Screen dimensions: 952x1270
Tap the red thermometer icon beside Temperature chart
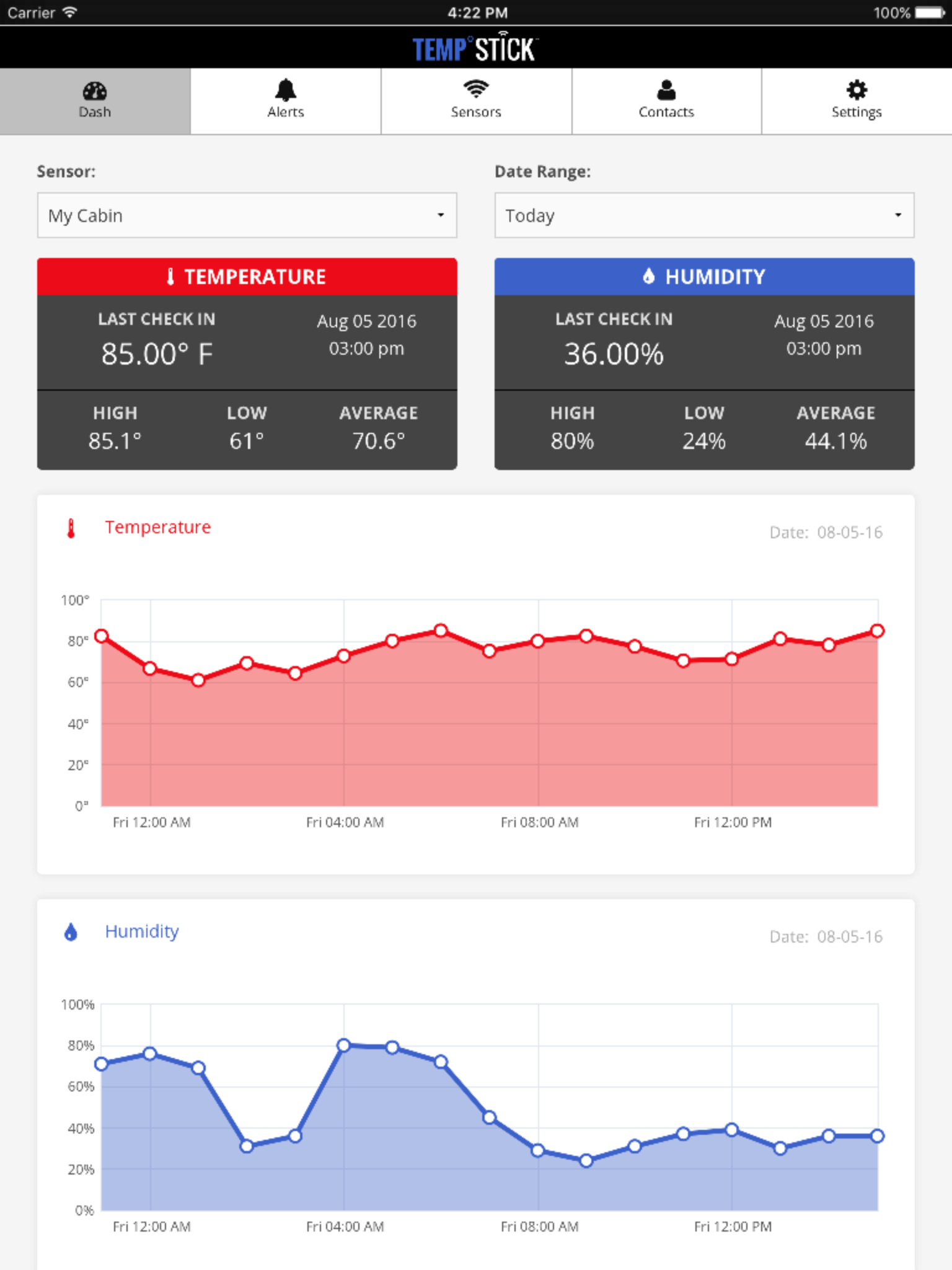click(x=71, y=528)
